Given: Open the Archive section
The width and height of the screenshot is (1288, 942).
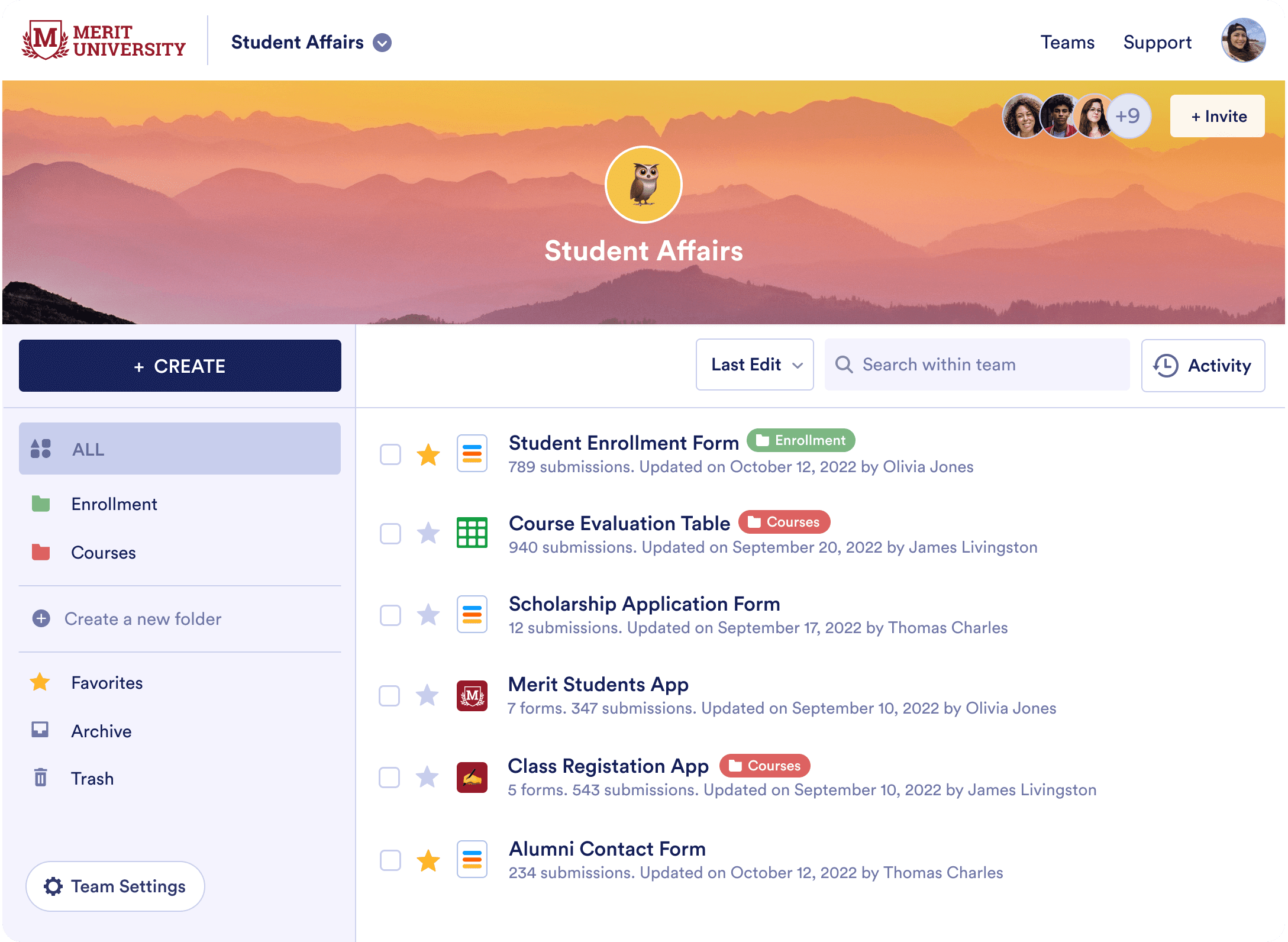Looking at the screenshot, I should point(101,731).
